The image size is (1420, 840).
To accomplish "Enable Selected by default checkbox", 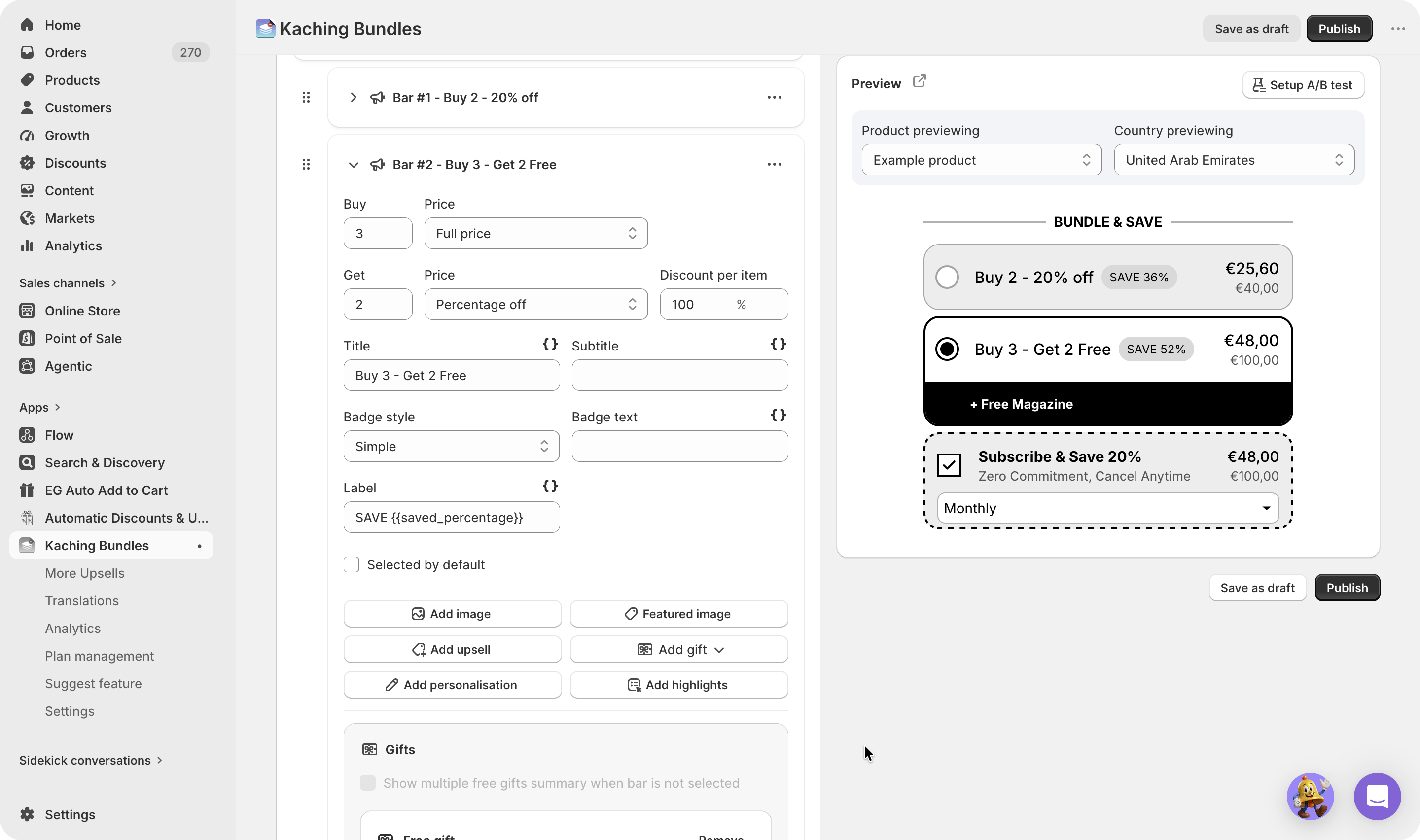I will tap(352, 564).
